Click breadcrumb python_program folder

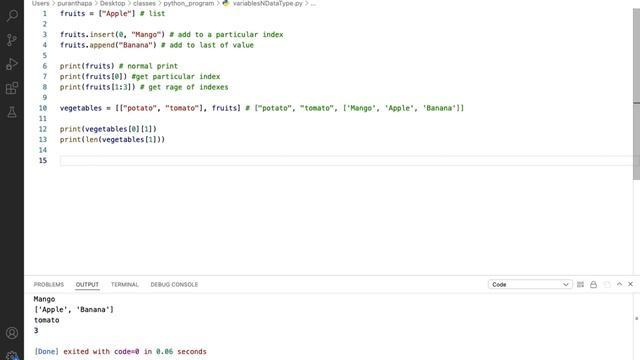[x=189, y=3]
